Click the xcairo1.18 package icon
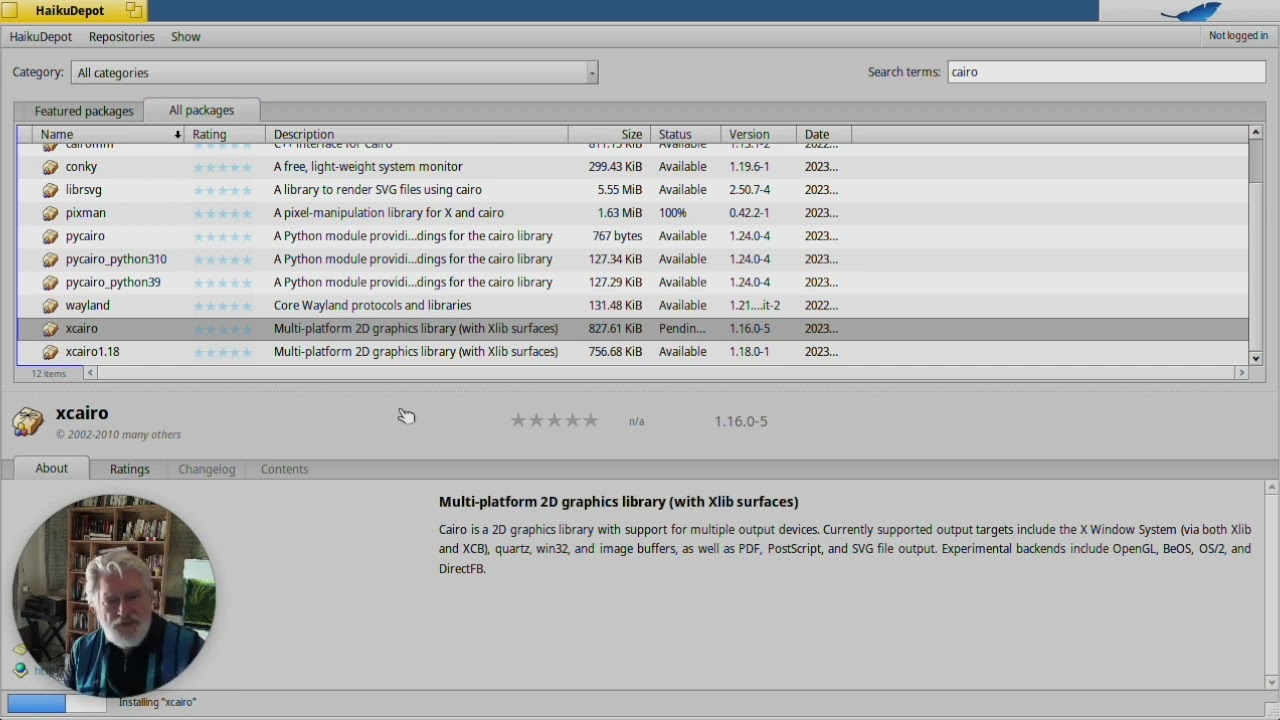The height and width of the screenshot is (720, 1280). point(50,352)
